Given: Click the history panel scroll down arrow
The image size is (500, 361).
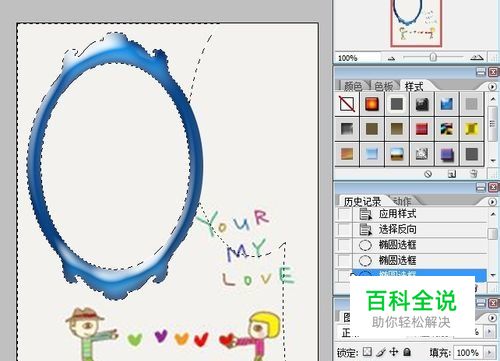Looking at the screenshot, I should point(493,276).
